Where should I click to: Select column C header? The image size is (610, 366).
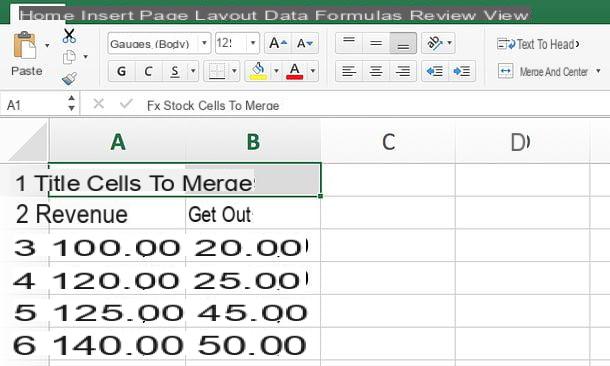388,142
